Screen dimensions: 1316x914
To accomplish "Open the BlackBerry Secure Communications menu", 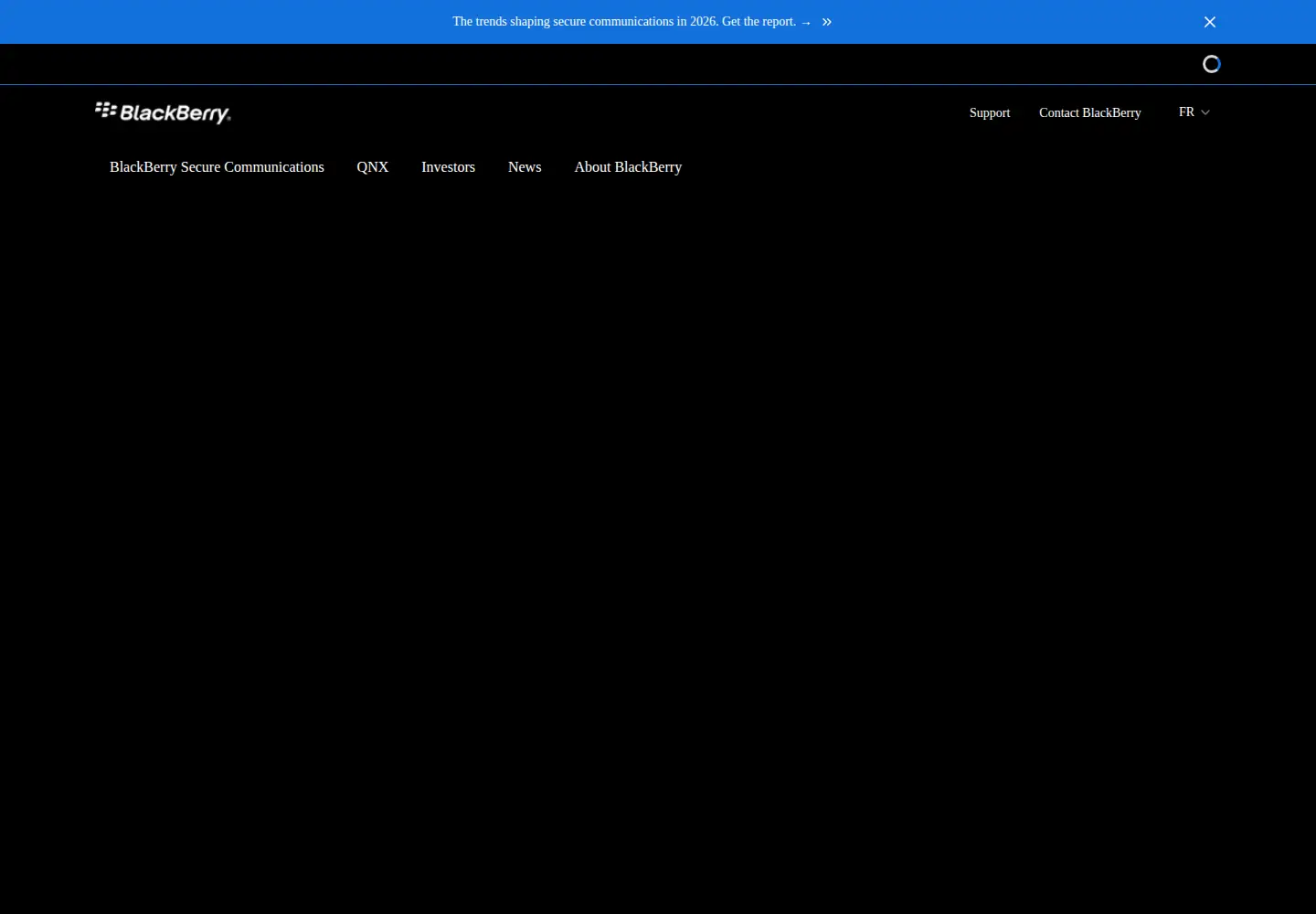I will pyautogui.click(x=217, y=167).
